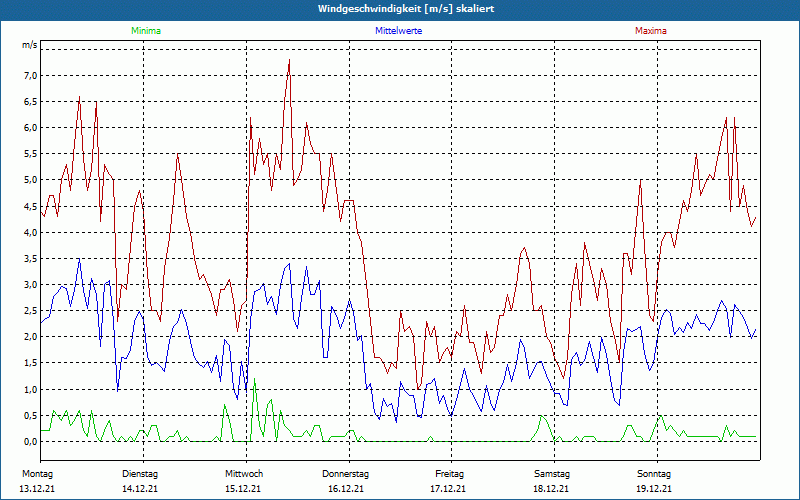800x500 pixels.
Task: Click the 5,5 y-axis value
Action: coord(31,154)
